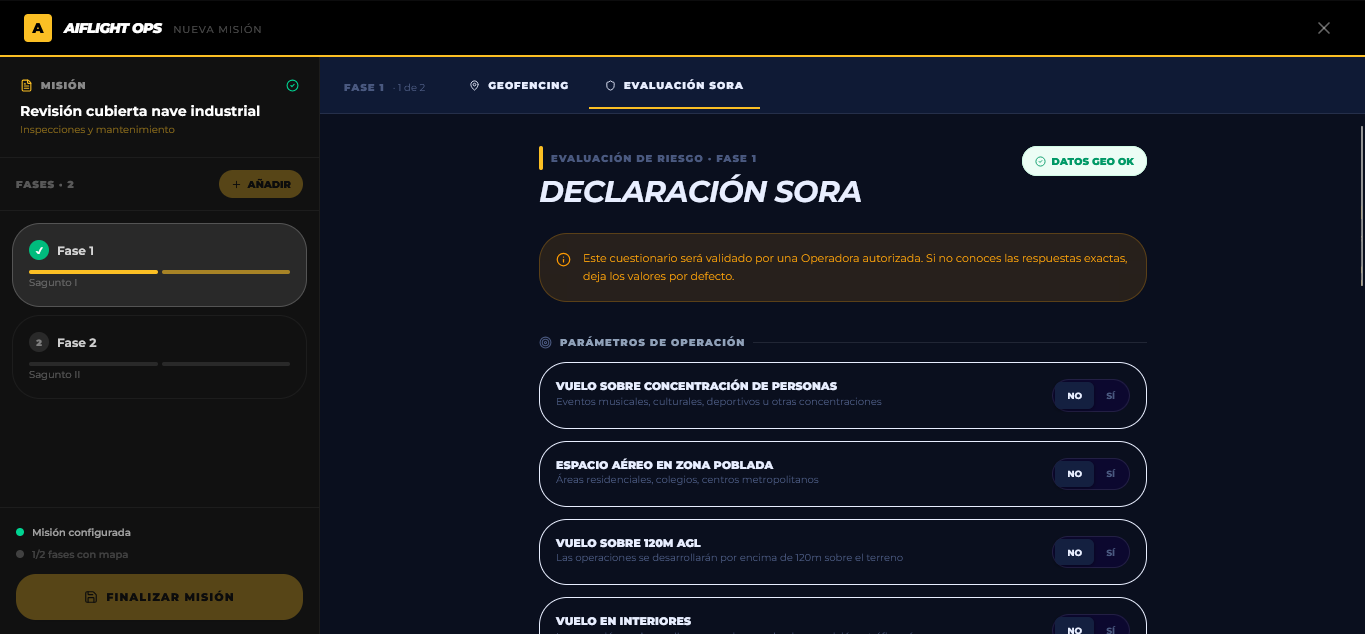1365x634 pixels.
Task: Click the location pin icon on Geofencing tab
Action: pyautogui.click(x=475, y=86)
